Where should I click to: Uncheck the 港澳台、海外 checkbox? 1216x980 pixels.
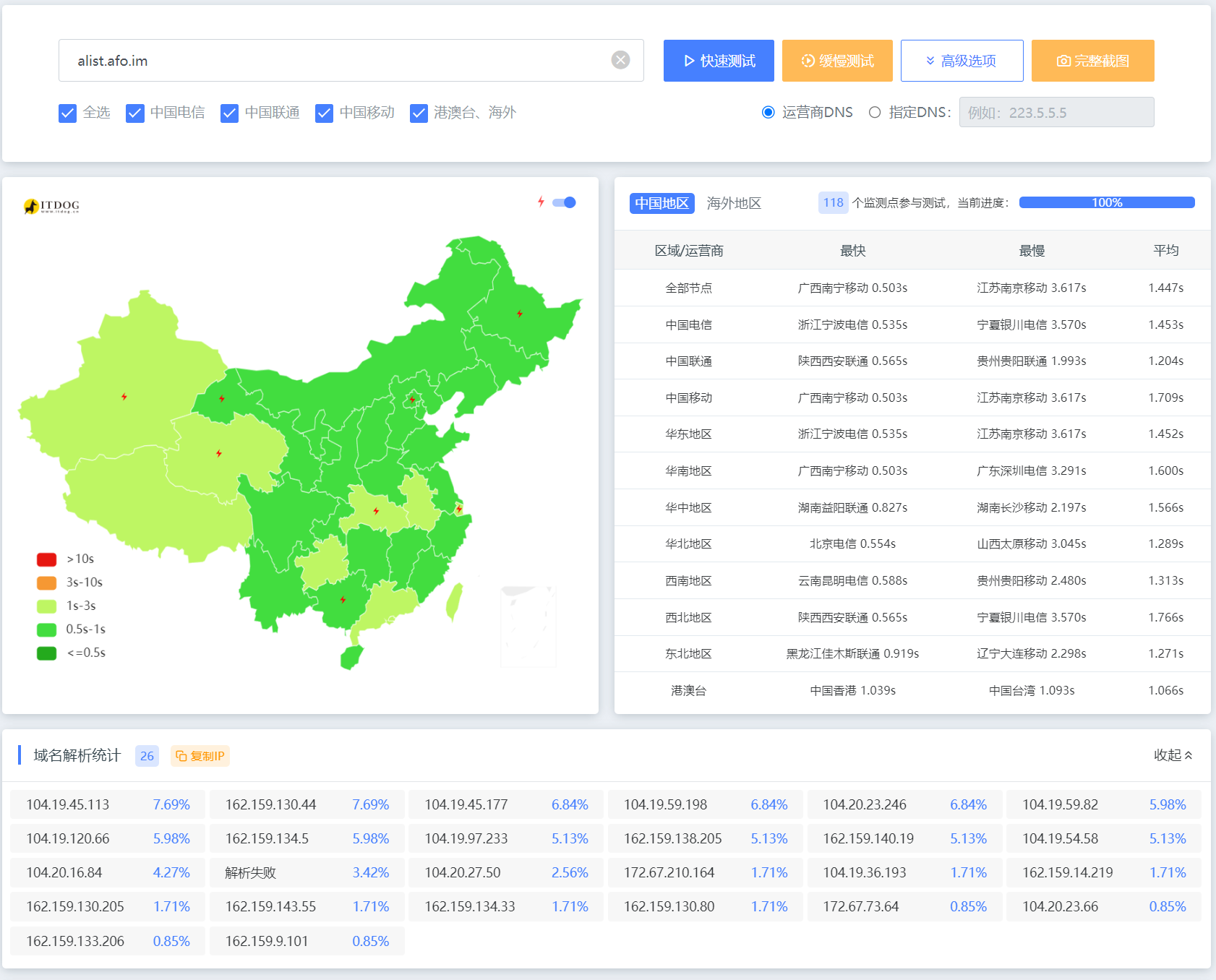tap(419, 113)
